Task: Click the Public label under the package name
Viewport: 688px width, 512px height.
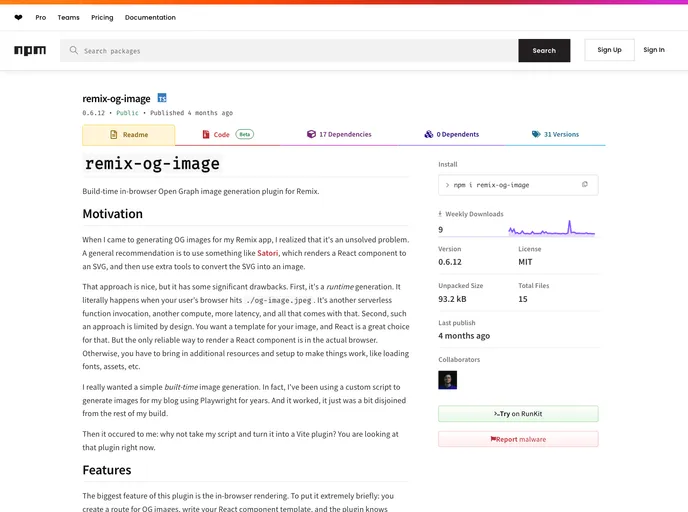Action: coord(127,113)
